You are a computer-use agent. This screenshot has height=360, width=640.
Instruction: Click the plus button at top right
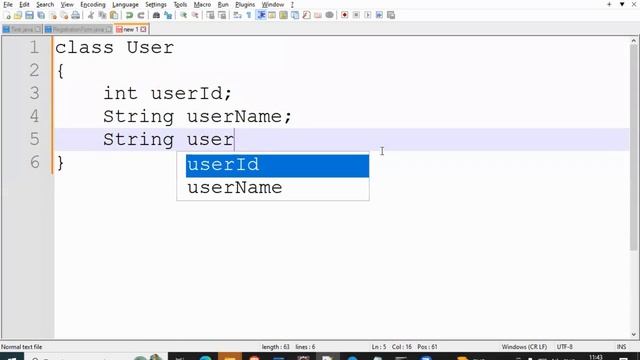click(x=609, y=4)
